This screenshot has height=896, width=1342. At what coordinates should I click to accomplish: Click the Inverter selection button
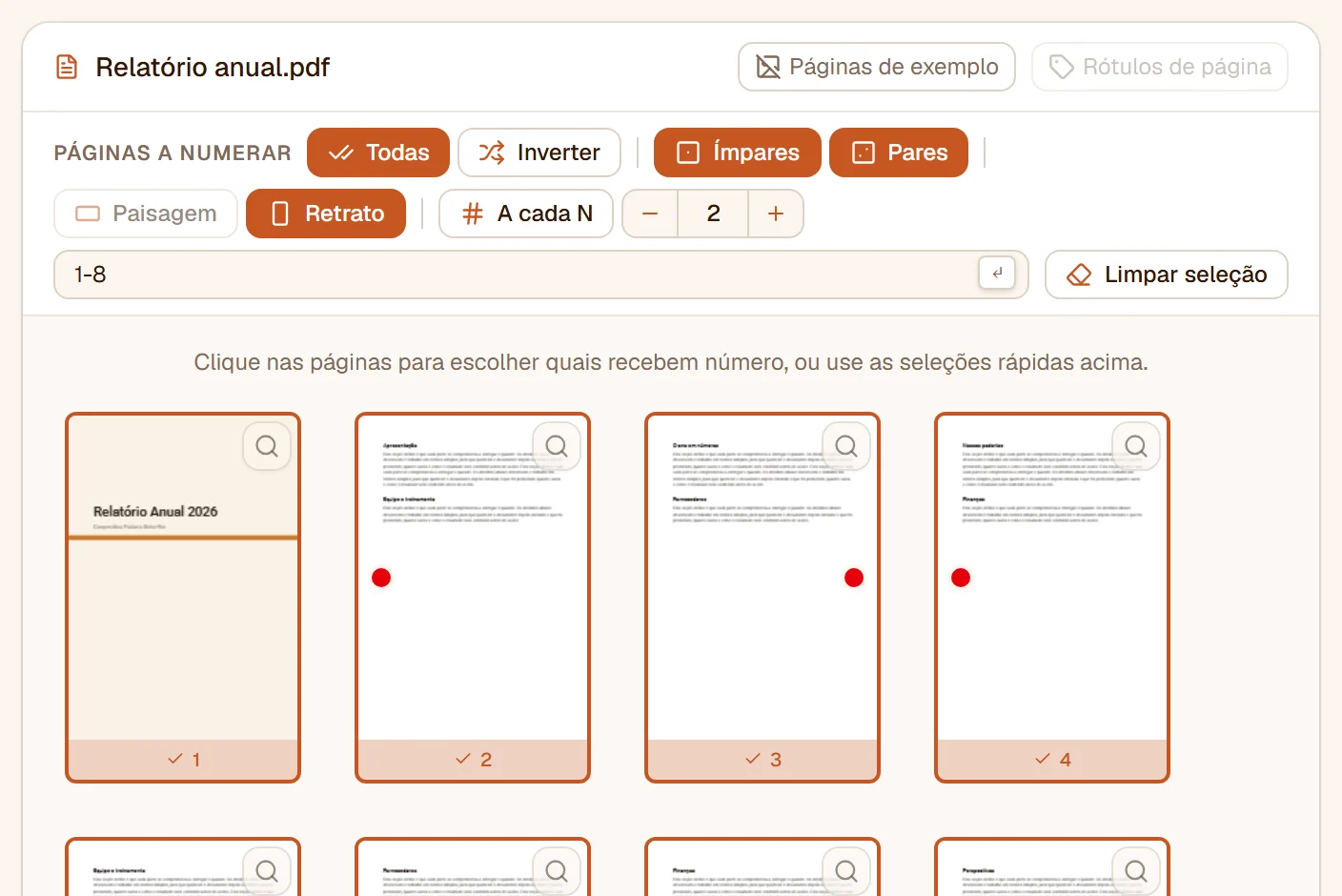click(539, 153)
